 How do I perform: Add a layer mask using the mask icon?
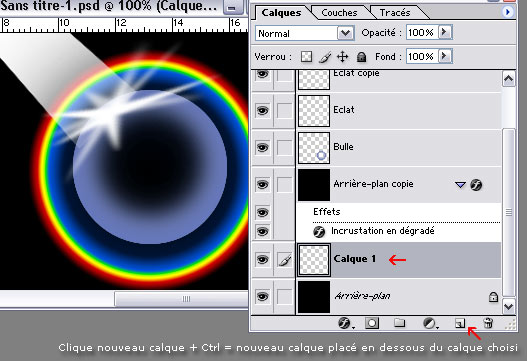click(x=372, y=323)
